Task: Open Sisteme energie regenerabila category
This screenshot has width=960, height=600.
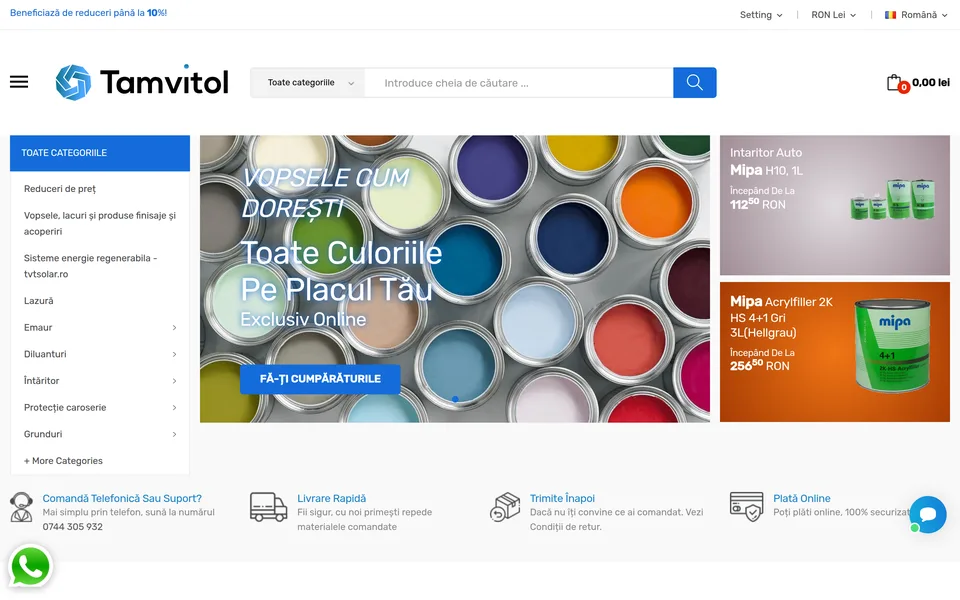Action: pos(91,266)
